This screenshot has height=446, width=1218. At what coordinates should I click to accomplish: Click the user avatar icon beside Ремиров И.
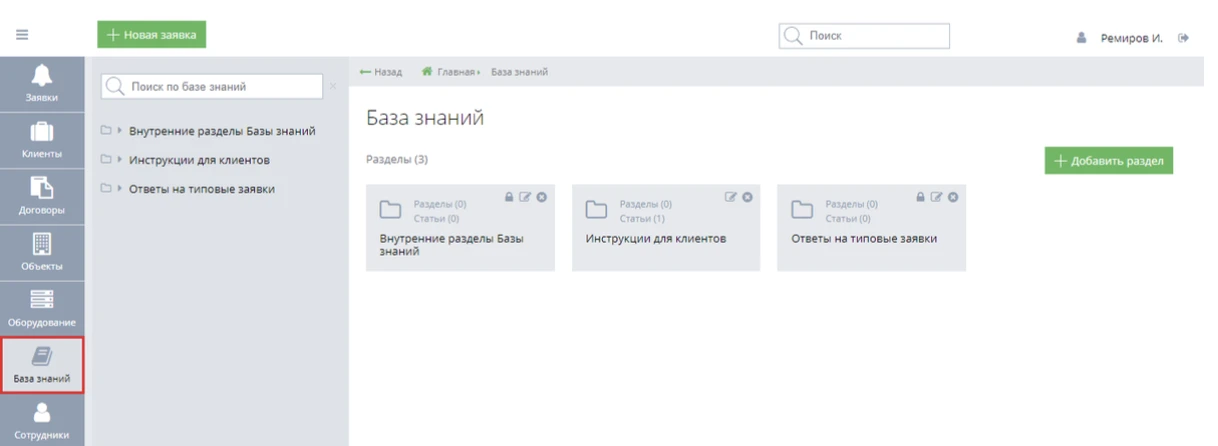pos(1081,38)
